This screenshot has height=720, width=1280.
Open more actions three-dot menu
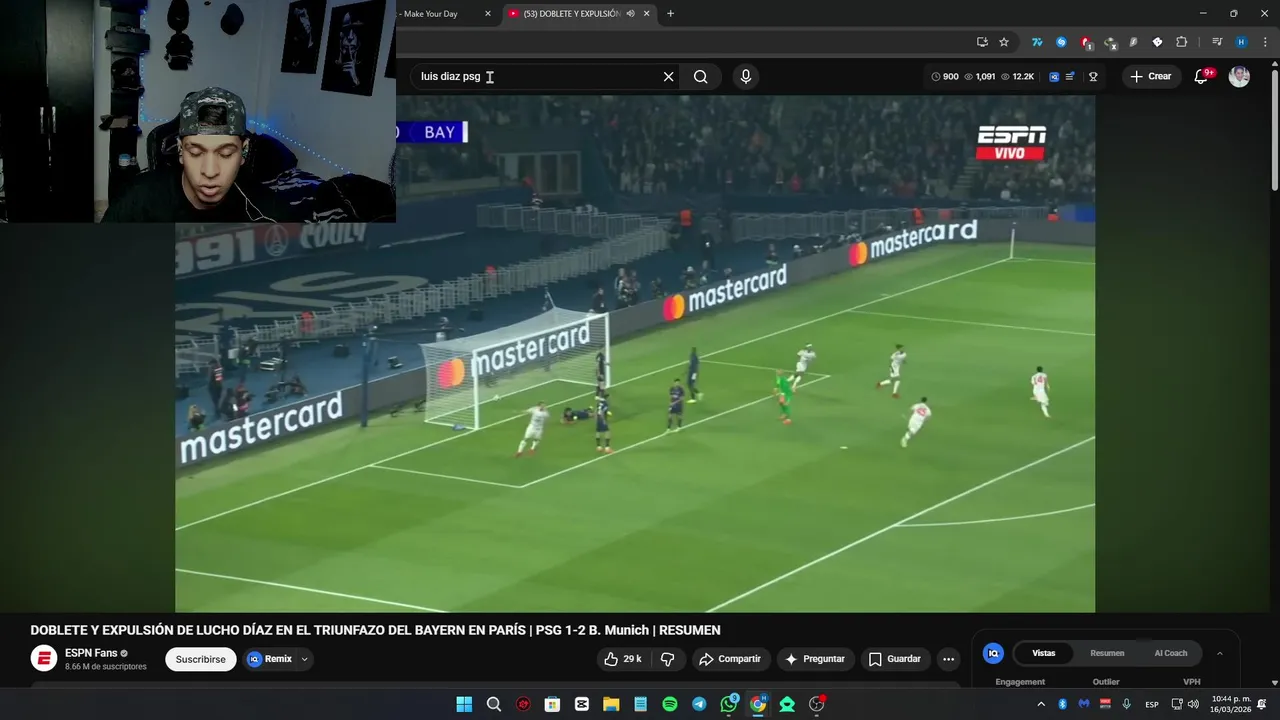(x=949, y=659)
